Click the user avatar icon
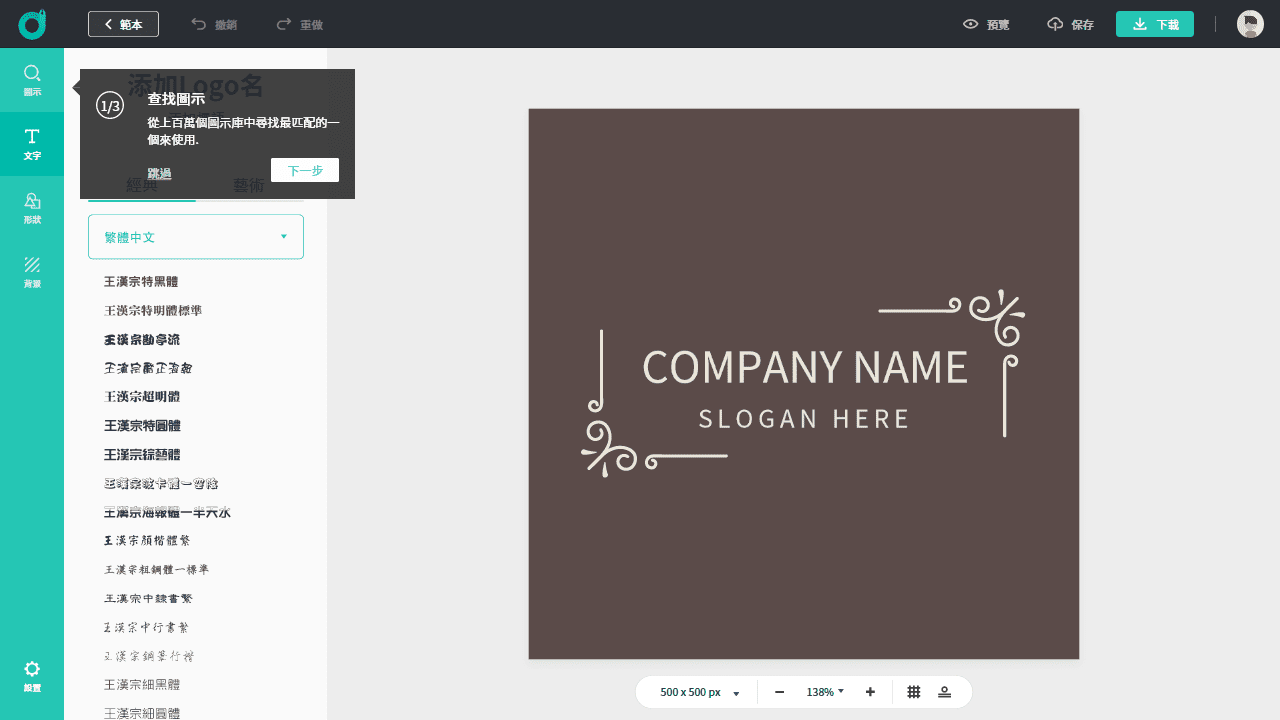This screenshot has width=1280, height=720. coord(1250,24)
